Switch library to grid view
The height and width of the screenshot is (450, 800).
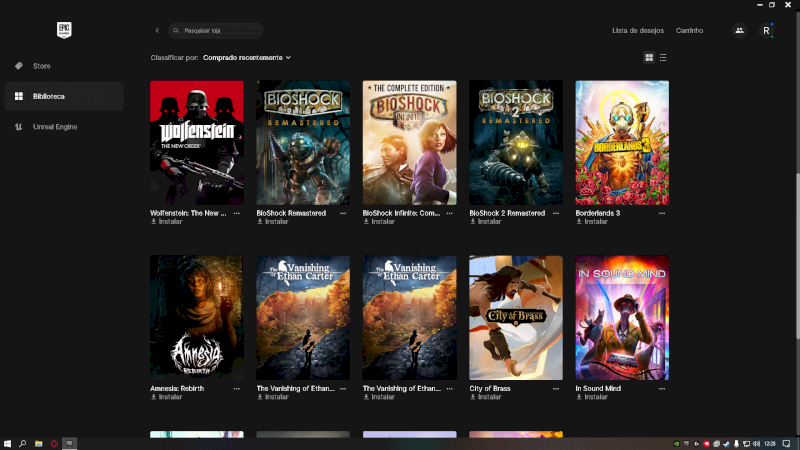click(x=649, y=58)
